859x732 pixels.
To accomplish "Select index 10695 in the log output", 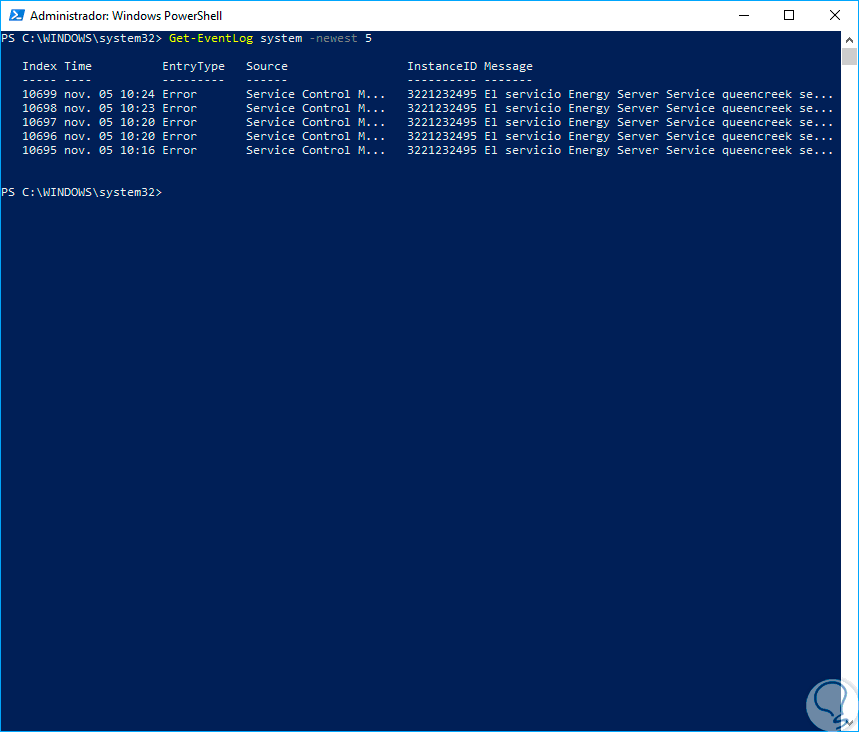I will (x=39, y=150).
